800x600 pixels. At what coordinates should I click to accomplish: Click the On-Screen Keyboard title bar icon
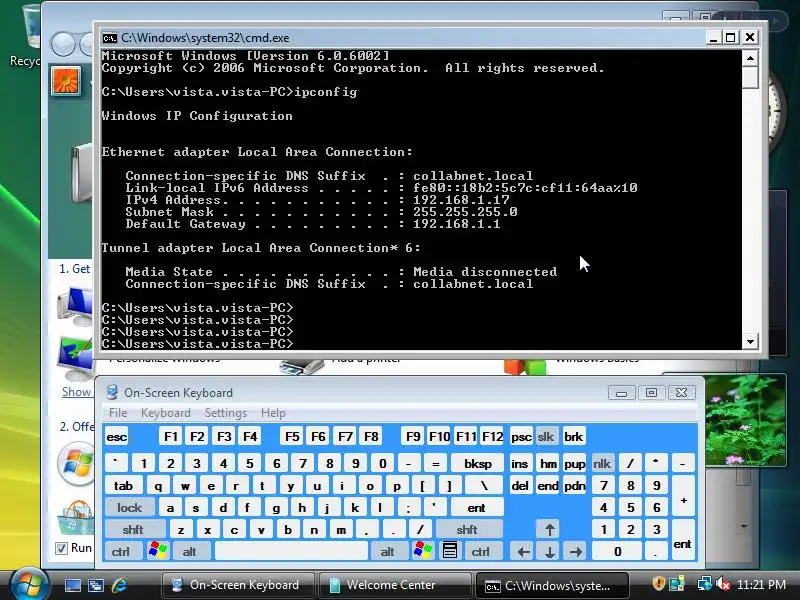click(111, 392)
